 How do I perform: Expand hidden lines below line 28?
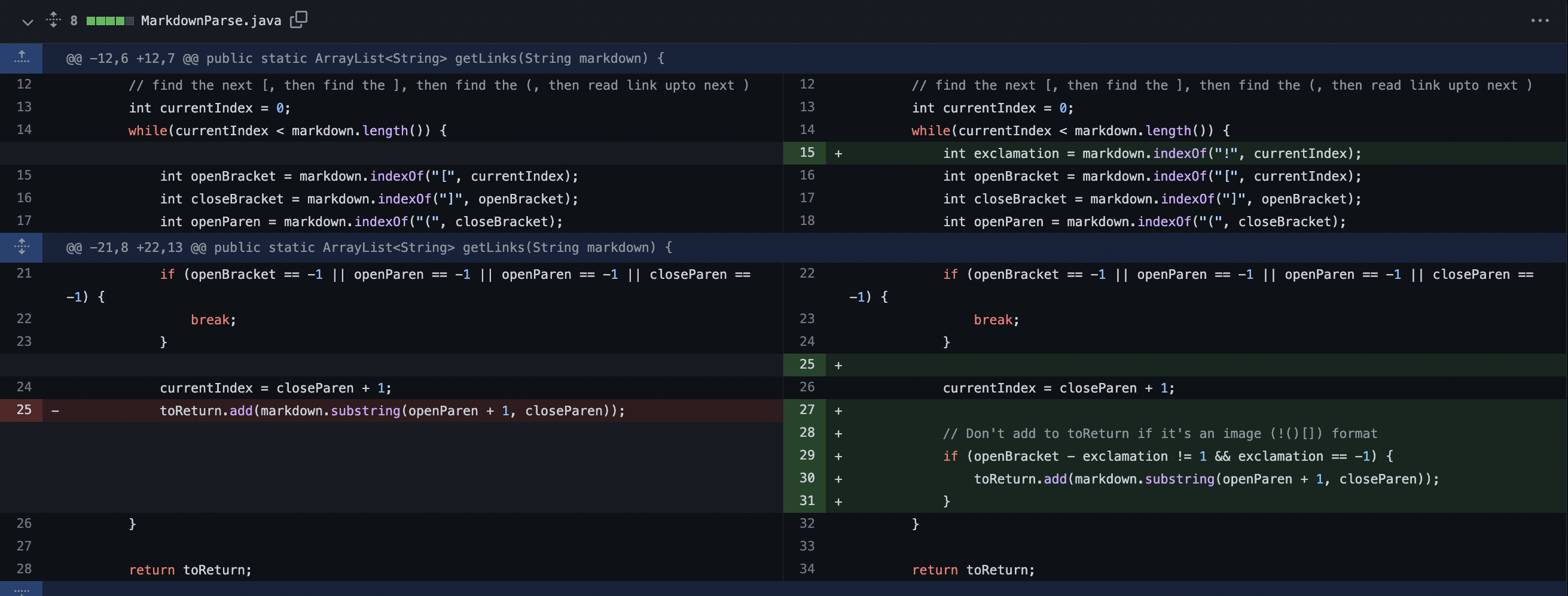pyautogui.click(x=22, y=589)
